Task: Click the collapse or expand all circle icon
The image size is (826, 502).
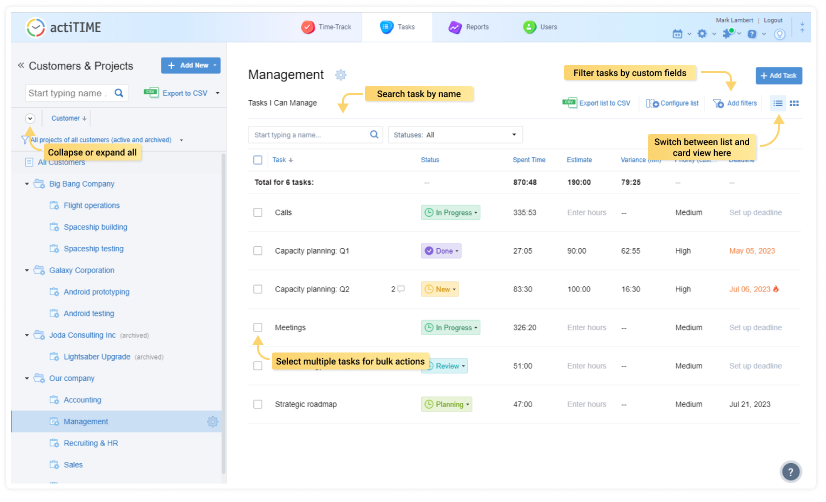Action: (x=30, y=119)
